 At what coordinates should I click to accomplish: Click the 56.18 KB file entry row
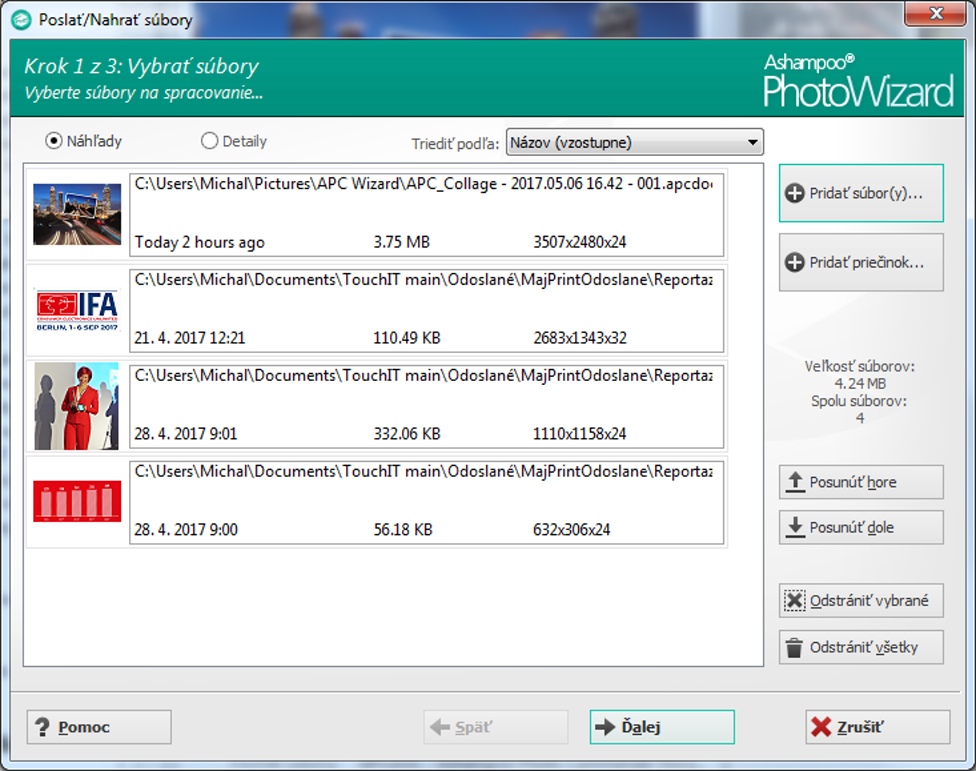pyautogui.click(x=427, y=502)
